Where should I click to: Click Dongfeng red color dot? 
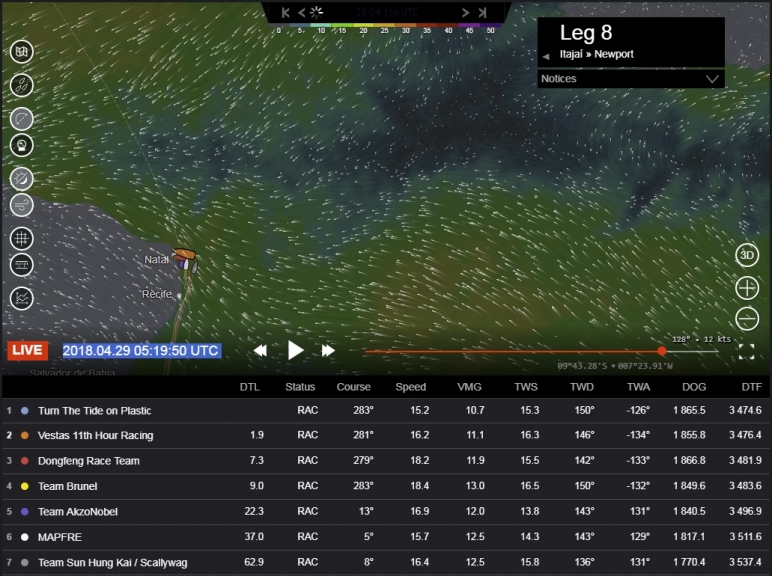[25, 461]
